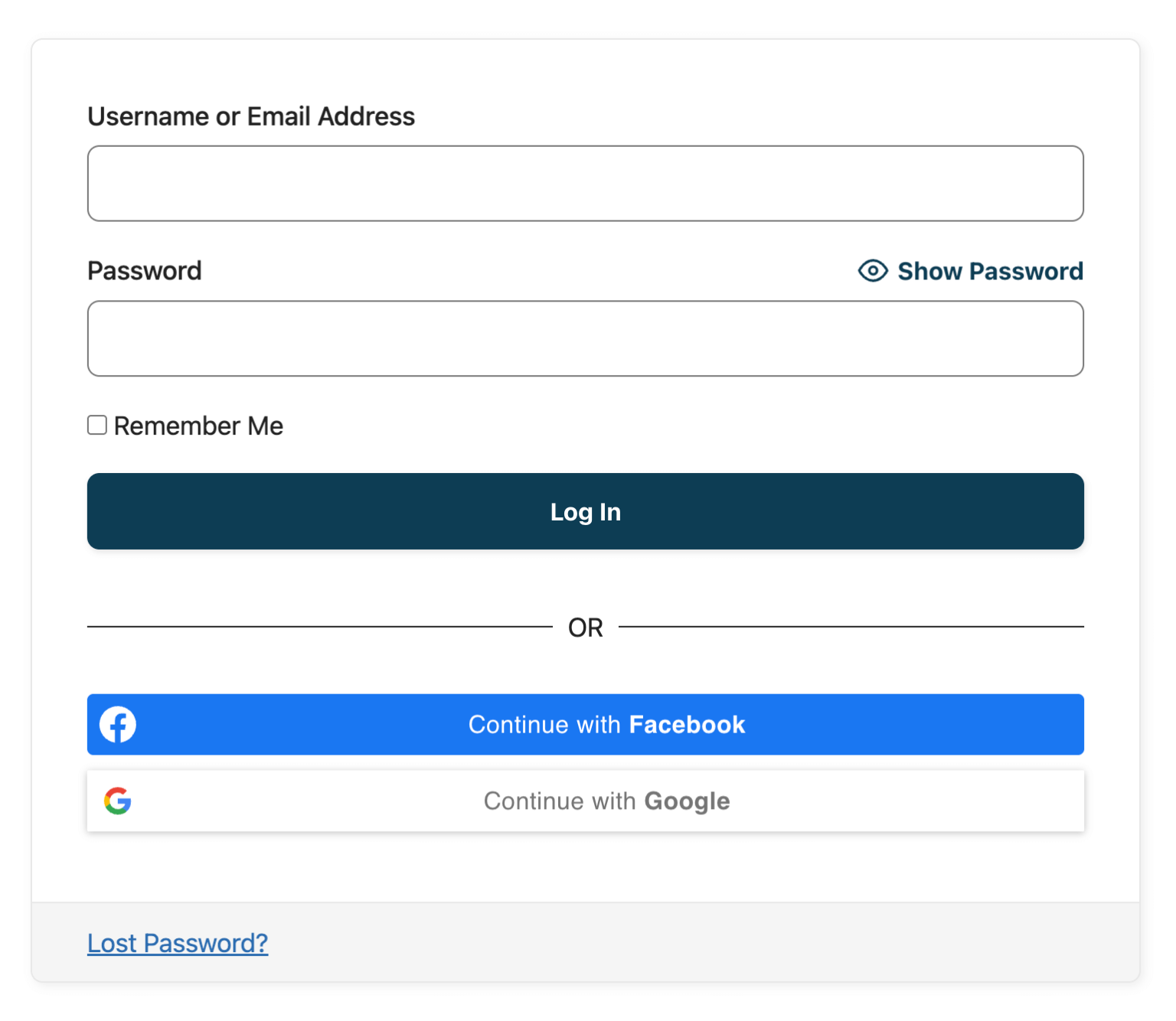Click the OR divider text

586,627
